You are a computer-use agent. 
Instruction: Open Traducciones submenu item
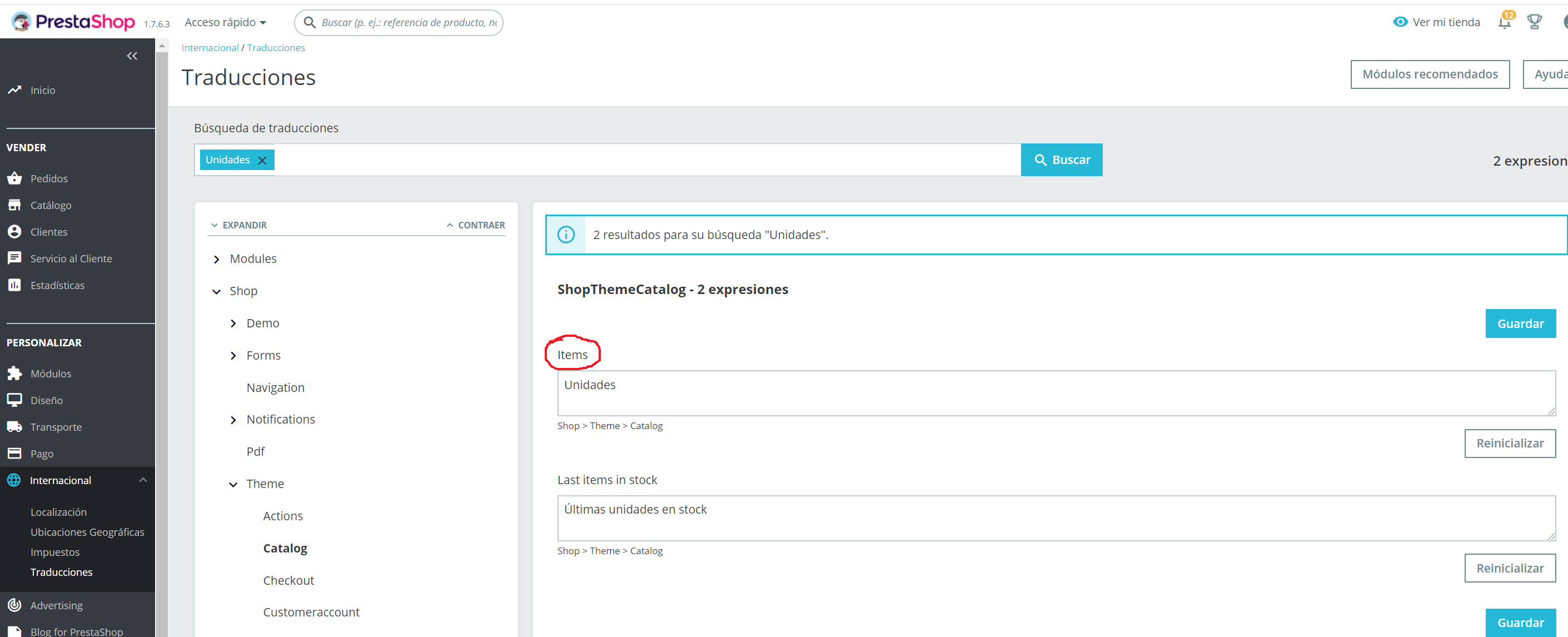coord(62,573)
